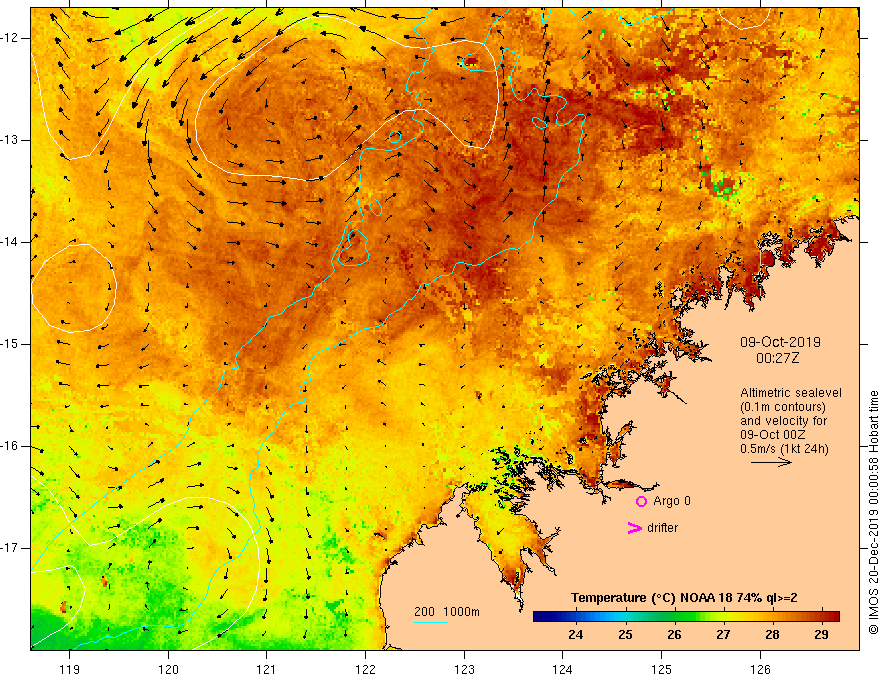Viewport: 880px width, 680px height.
Task: Click the '00:27Z' time label
Action: point(777,358)
